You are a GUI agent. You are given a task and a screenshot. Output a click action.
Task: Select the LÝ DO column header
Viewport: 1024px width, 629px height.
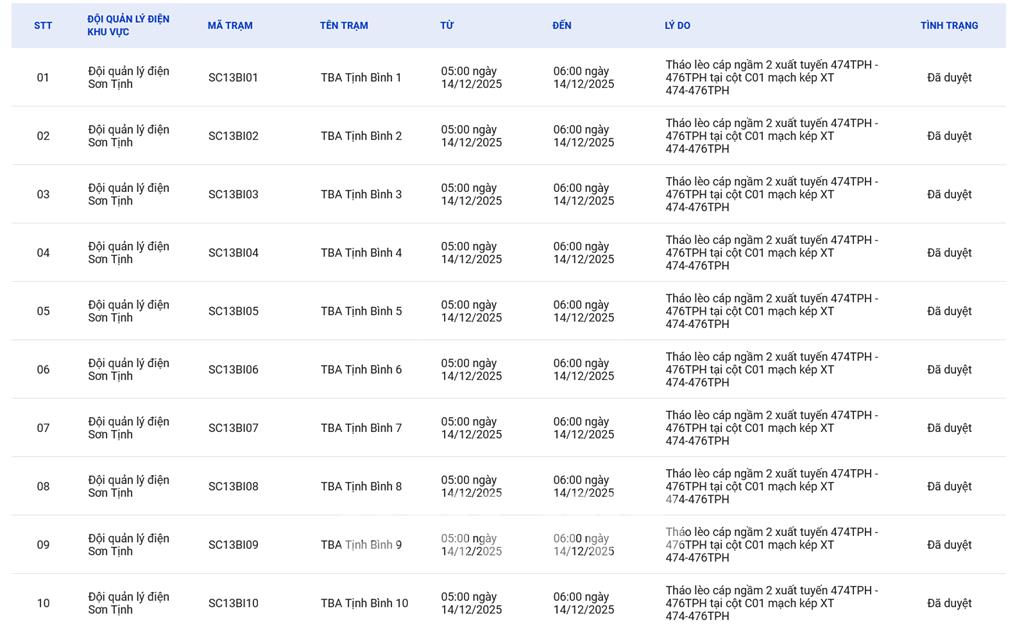click(x=677, y=26)
